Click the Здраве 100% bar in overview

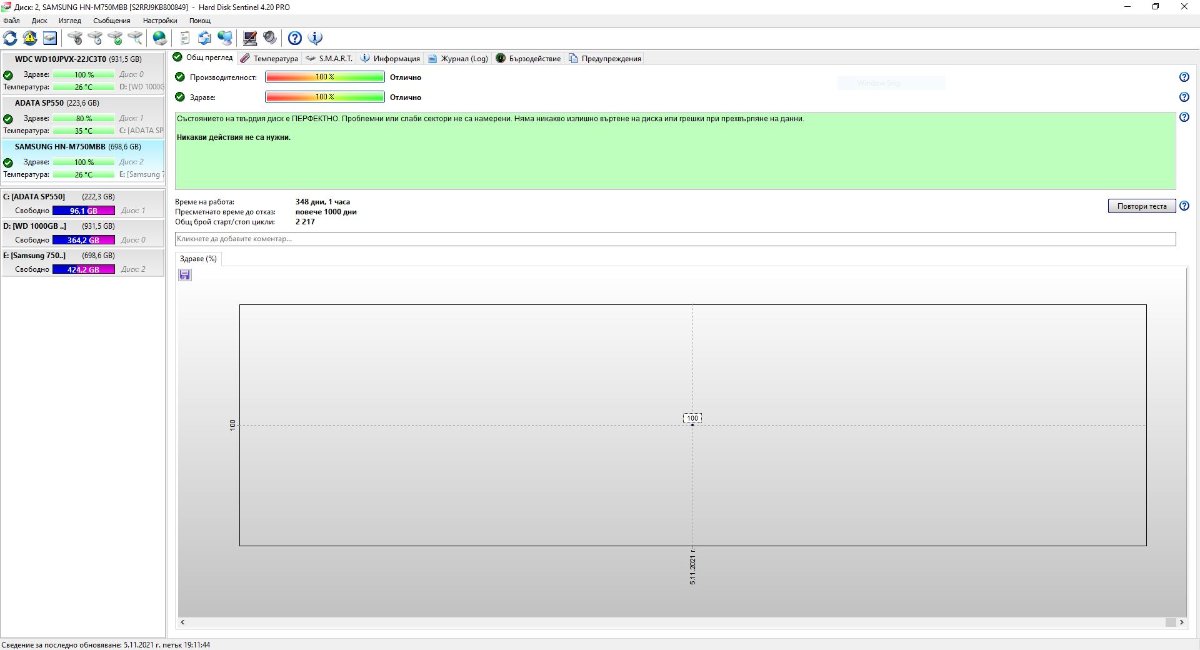325,97
